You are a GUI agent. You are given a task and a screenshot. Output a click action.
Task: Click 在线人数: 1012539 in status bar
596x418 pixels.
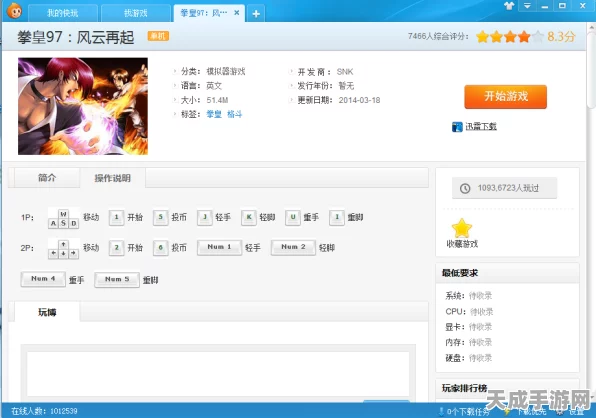point(44,411)
